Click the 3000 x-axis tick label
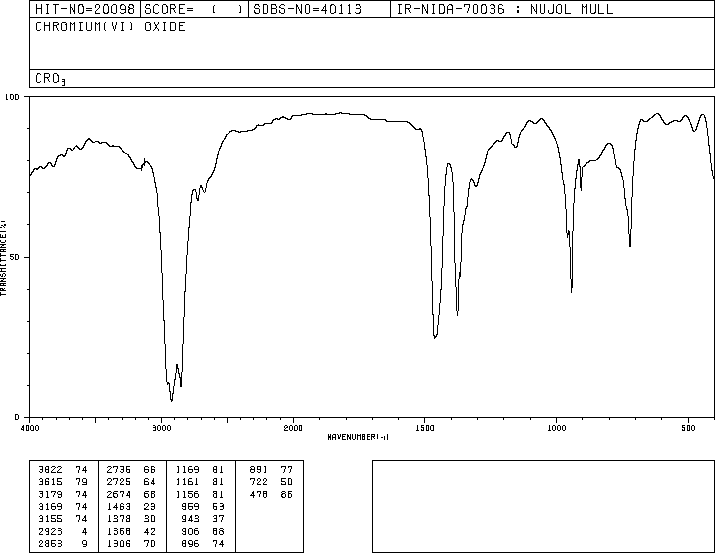 (161, 428)
